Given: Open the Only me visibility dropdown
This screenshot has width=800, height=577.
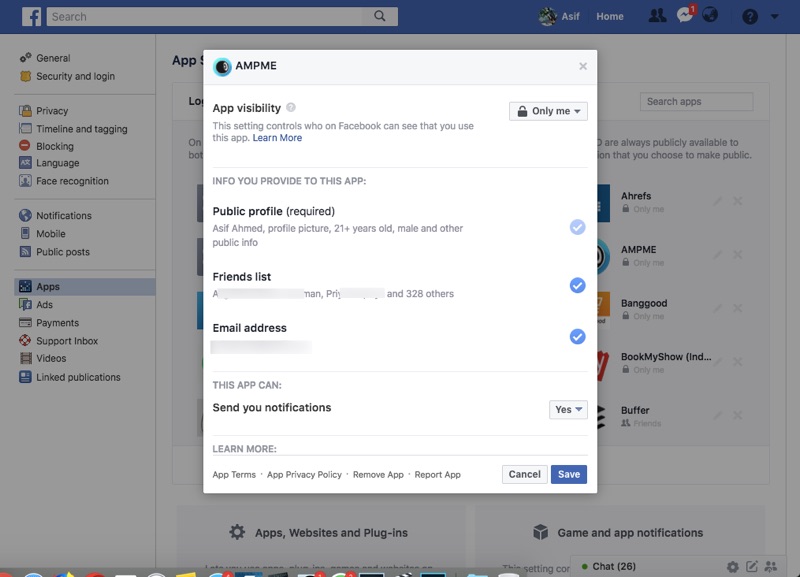Looking at the screenshot, I should click(548, 111).
